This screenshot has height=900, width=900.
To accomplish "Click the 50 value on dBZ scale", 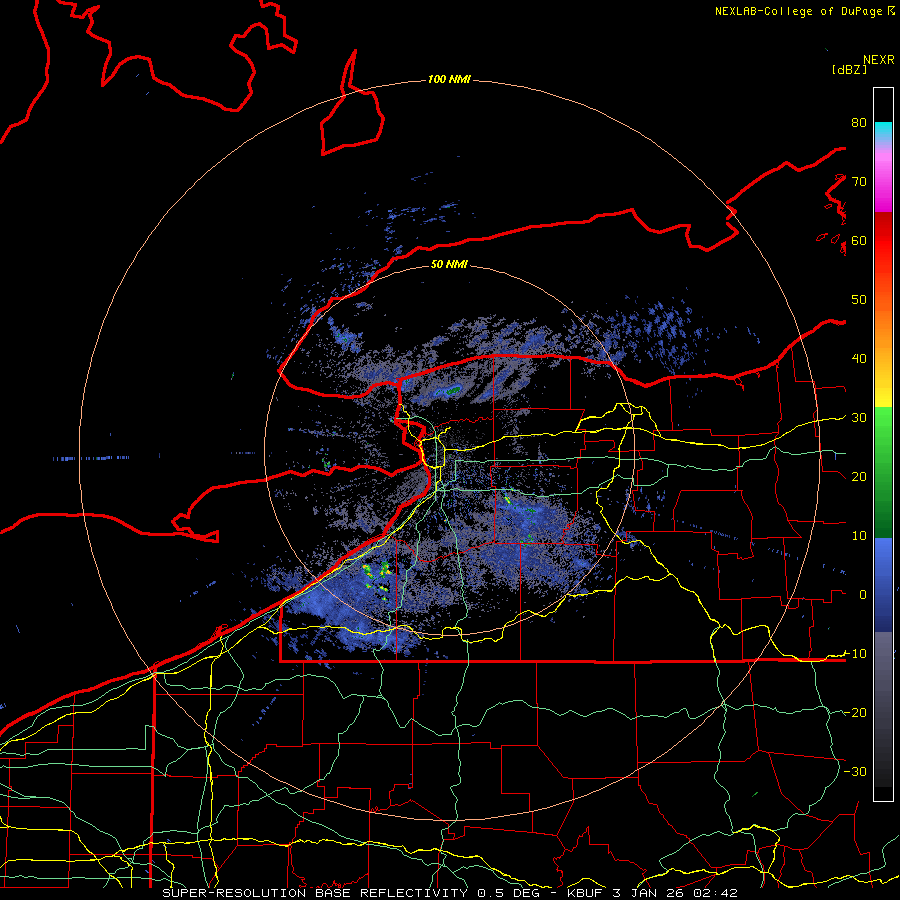I will click(859, 300).
